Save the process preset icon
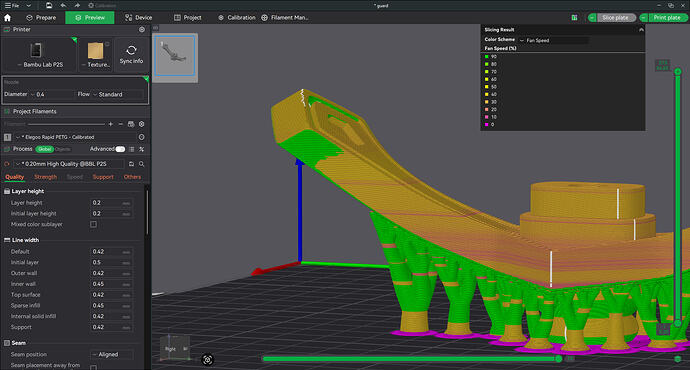Screen dimensions: 690x370 [131, 164]
